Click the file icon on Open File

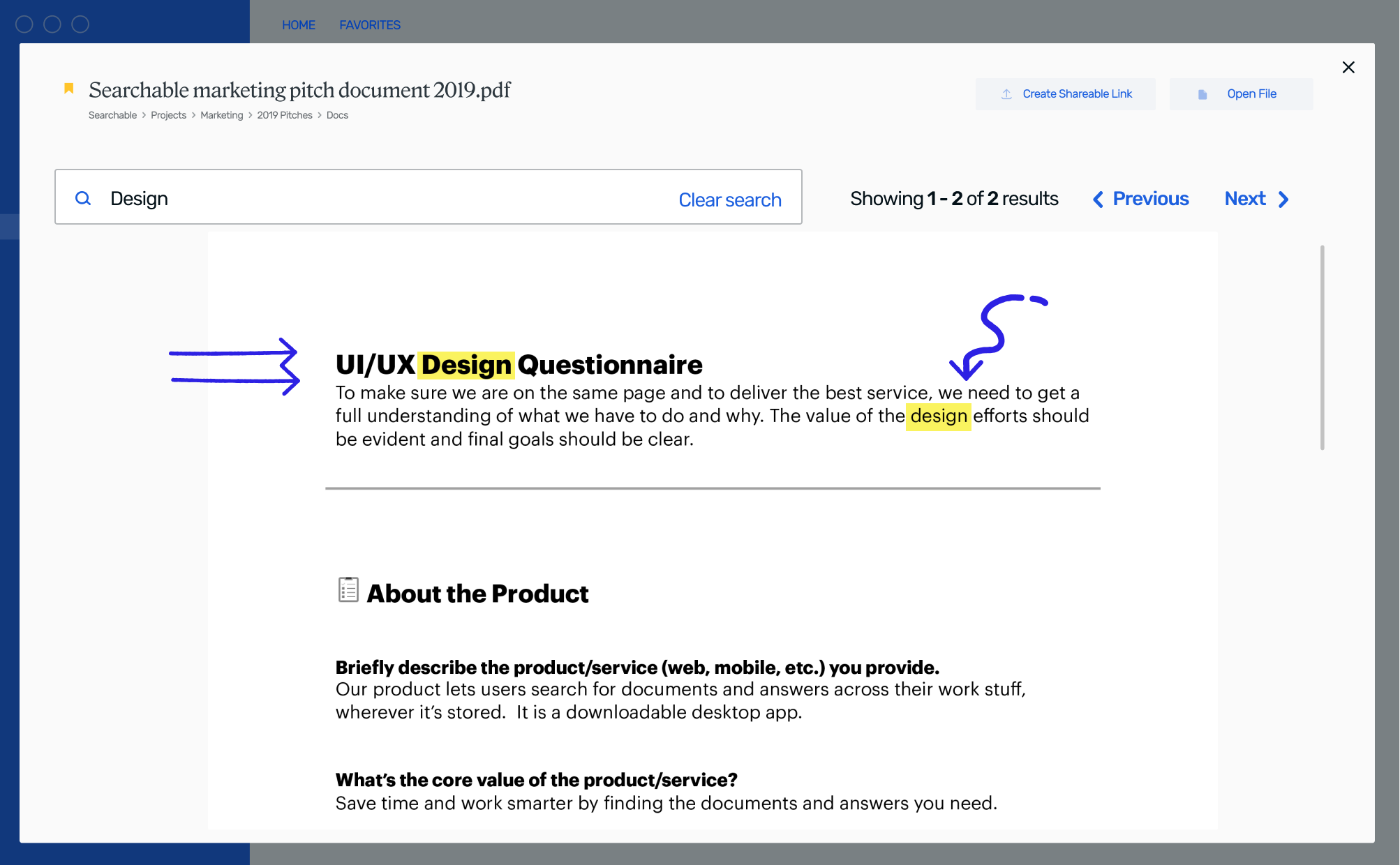click(x=1202, y=94)
